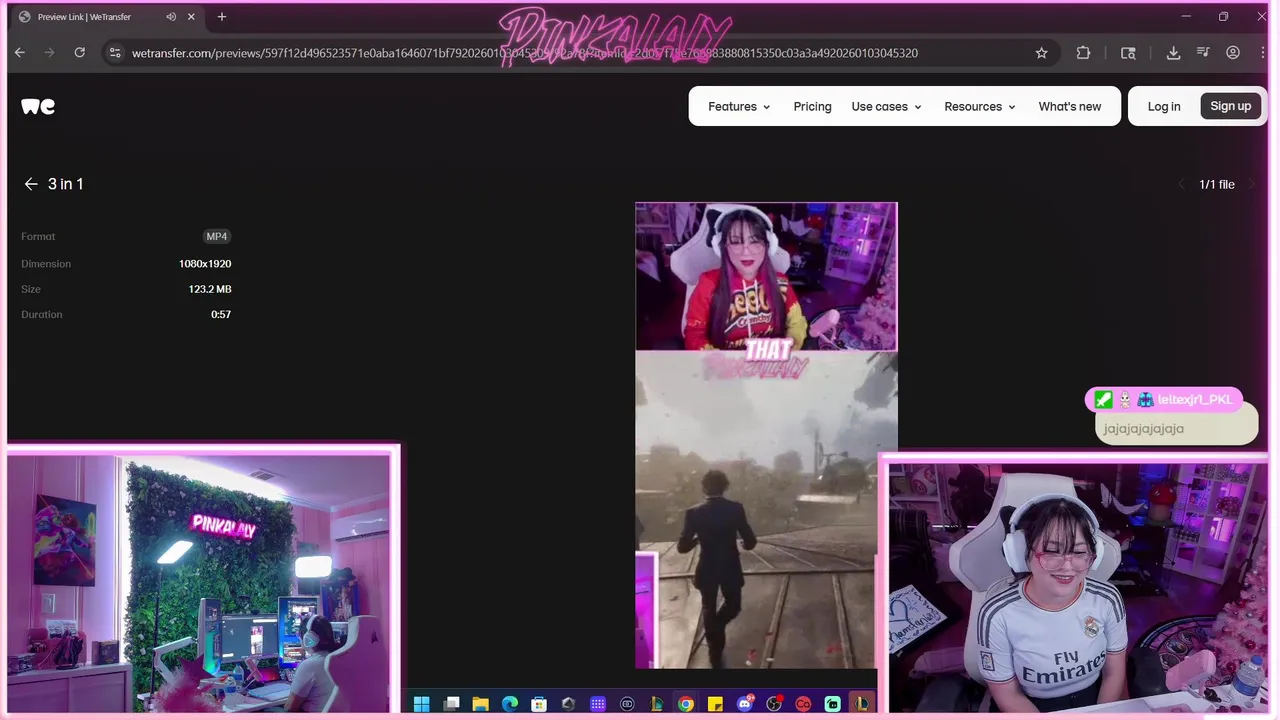This screenshot has width=1280, height=720.
Task: Click the video preview player
Action: (766, 435)
